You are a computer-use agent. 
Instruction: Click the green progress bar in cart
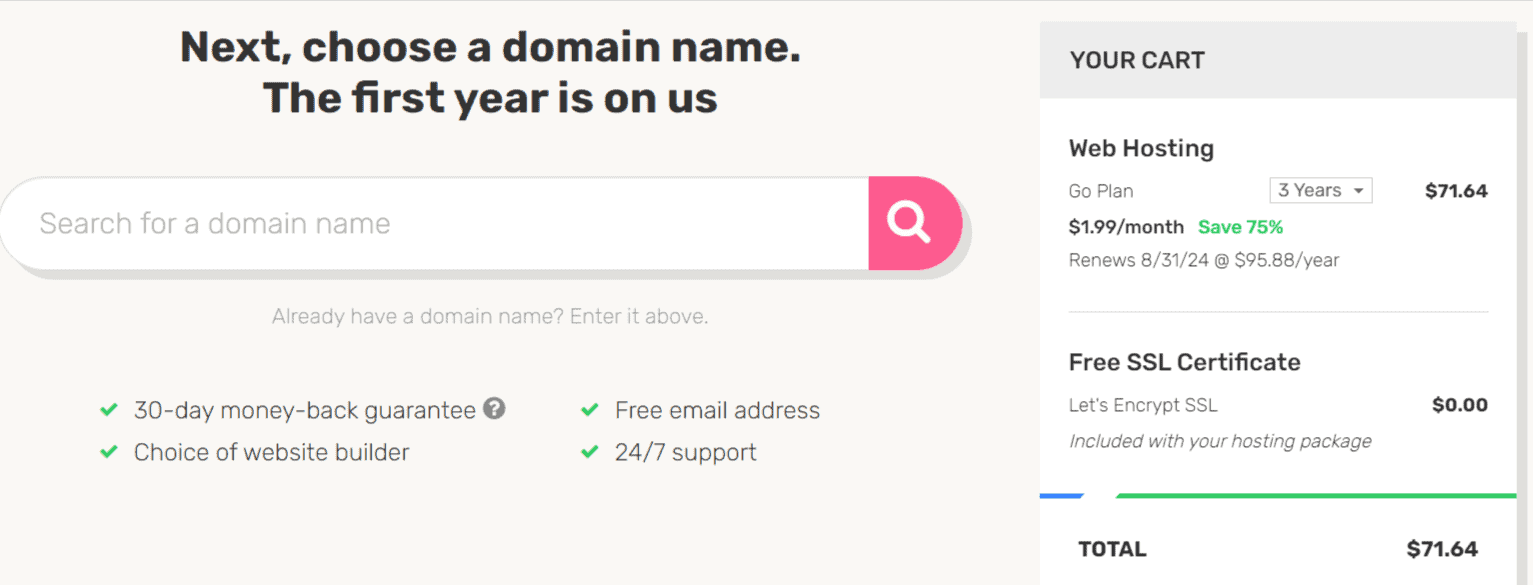coord(1316,495)
